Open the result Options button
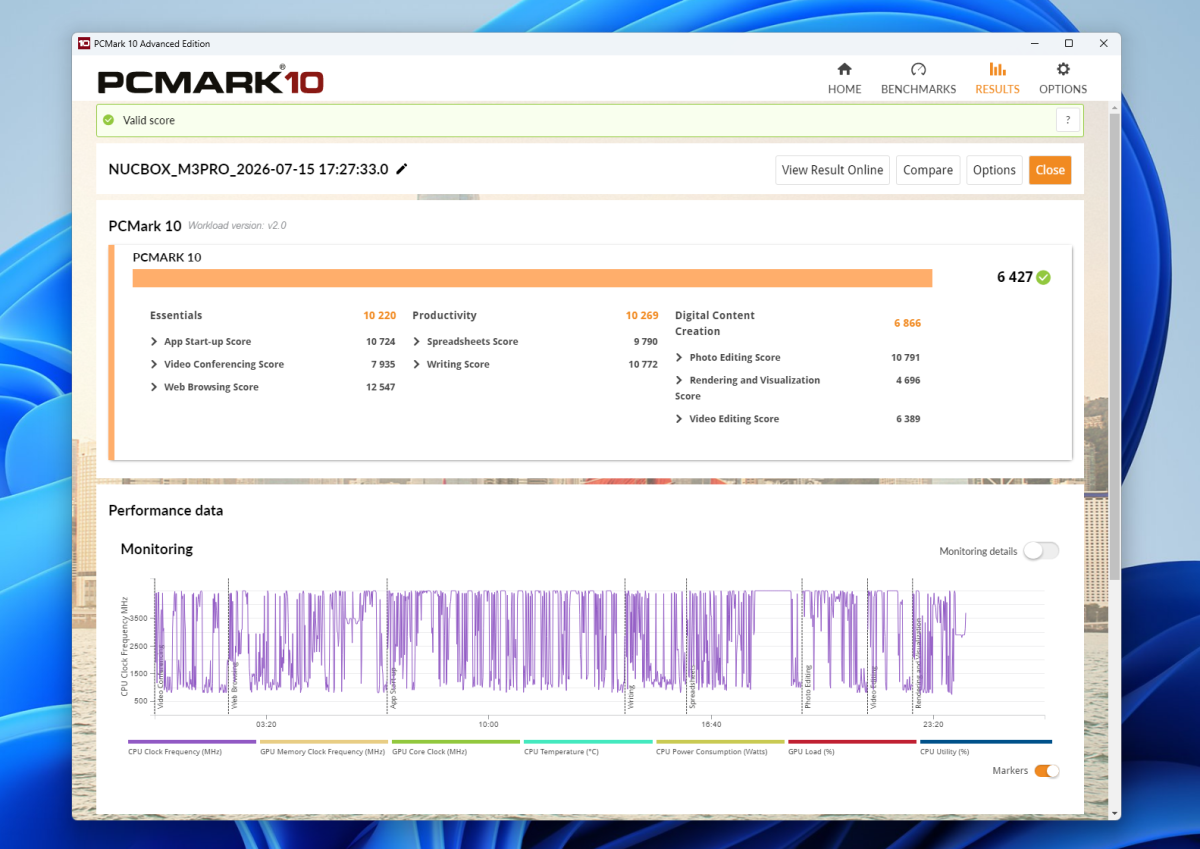 pos(994,170)
